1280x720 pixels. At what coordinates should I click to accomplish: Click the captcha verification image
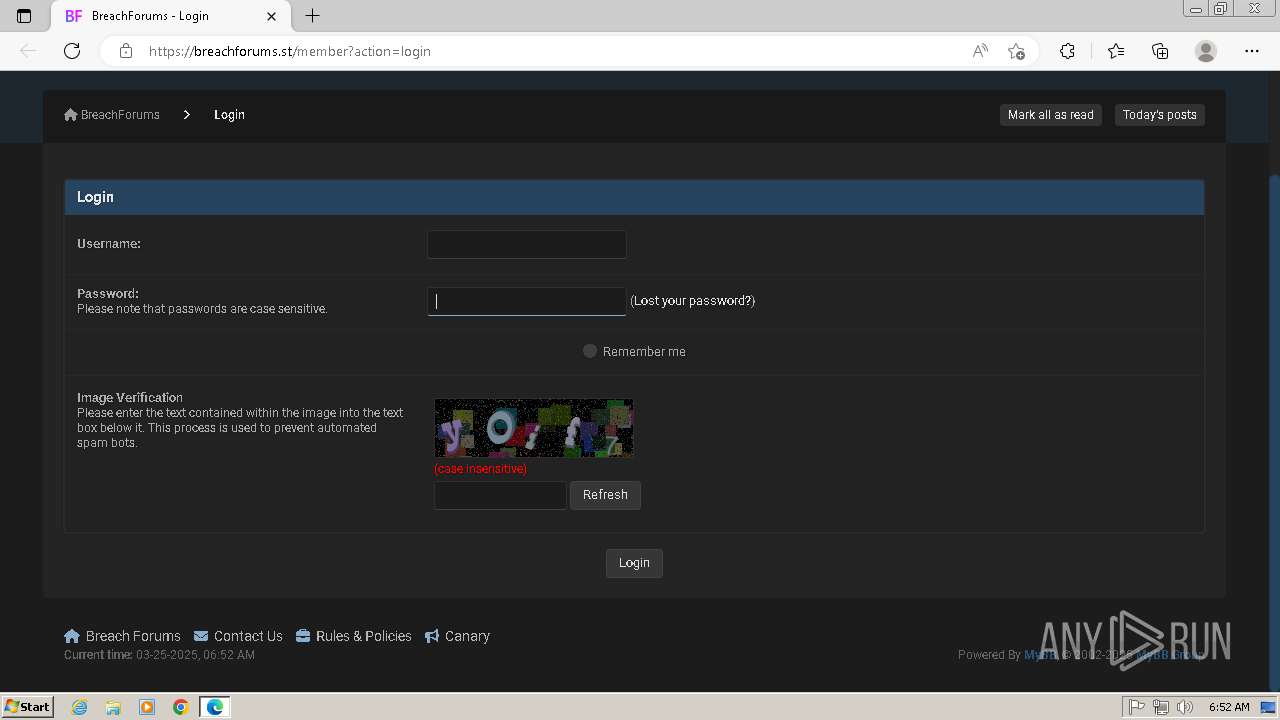(x=534, y=428)
